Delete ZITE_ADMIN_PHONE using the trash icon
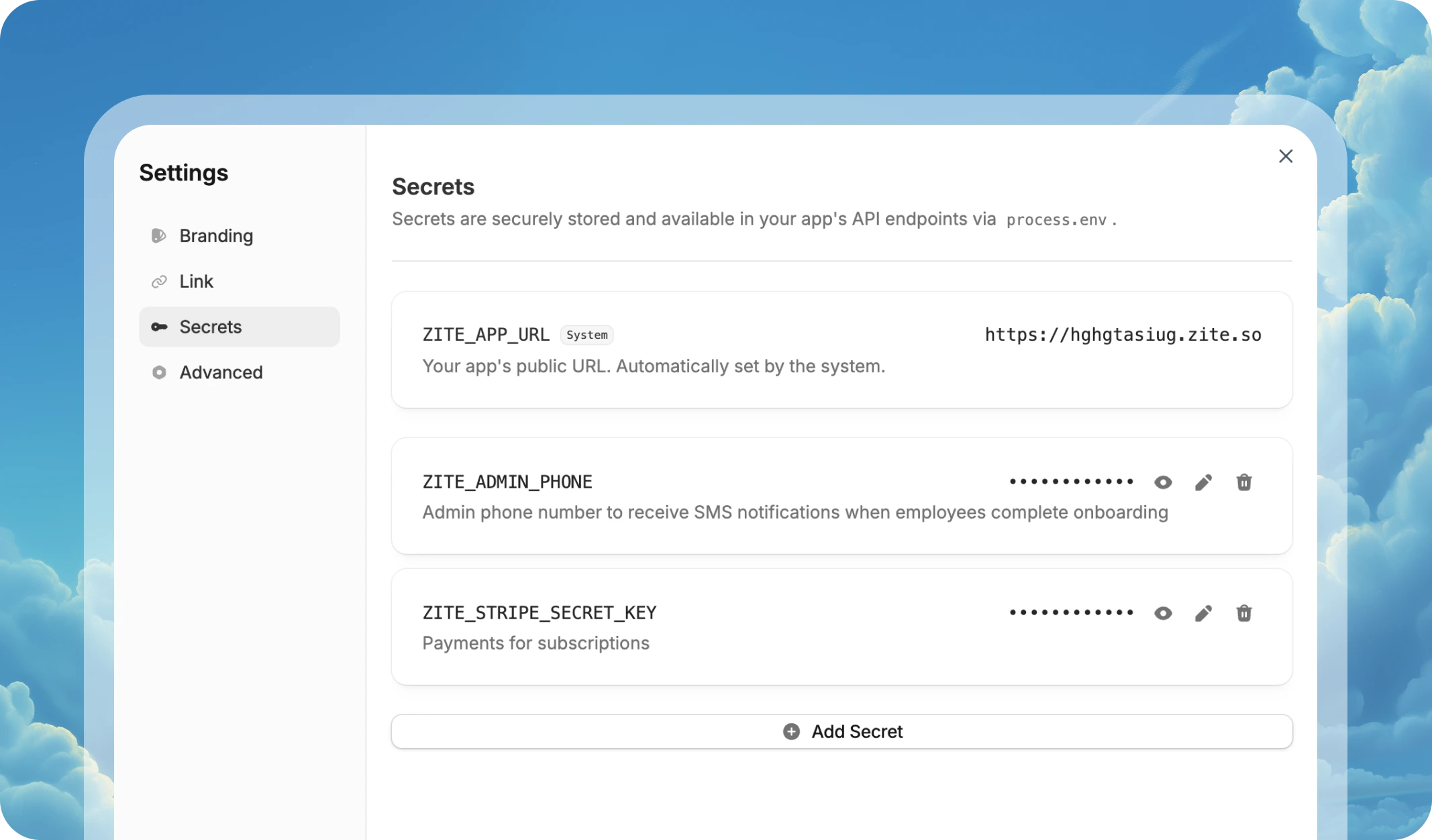Image resolution: width=1432 pixels, height=840 pixels. pyautogui.click(x=1244, y=482)
